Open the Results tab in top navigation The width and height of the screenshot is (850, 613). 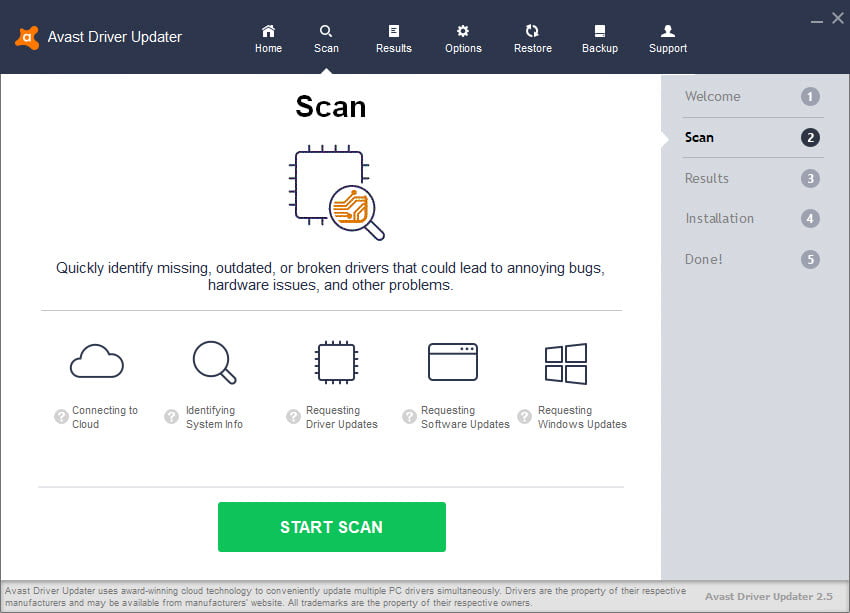point(394,39)
